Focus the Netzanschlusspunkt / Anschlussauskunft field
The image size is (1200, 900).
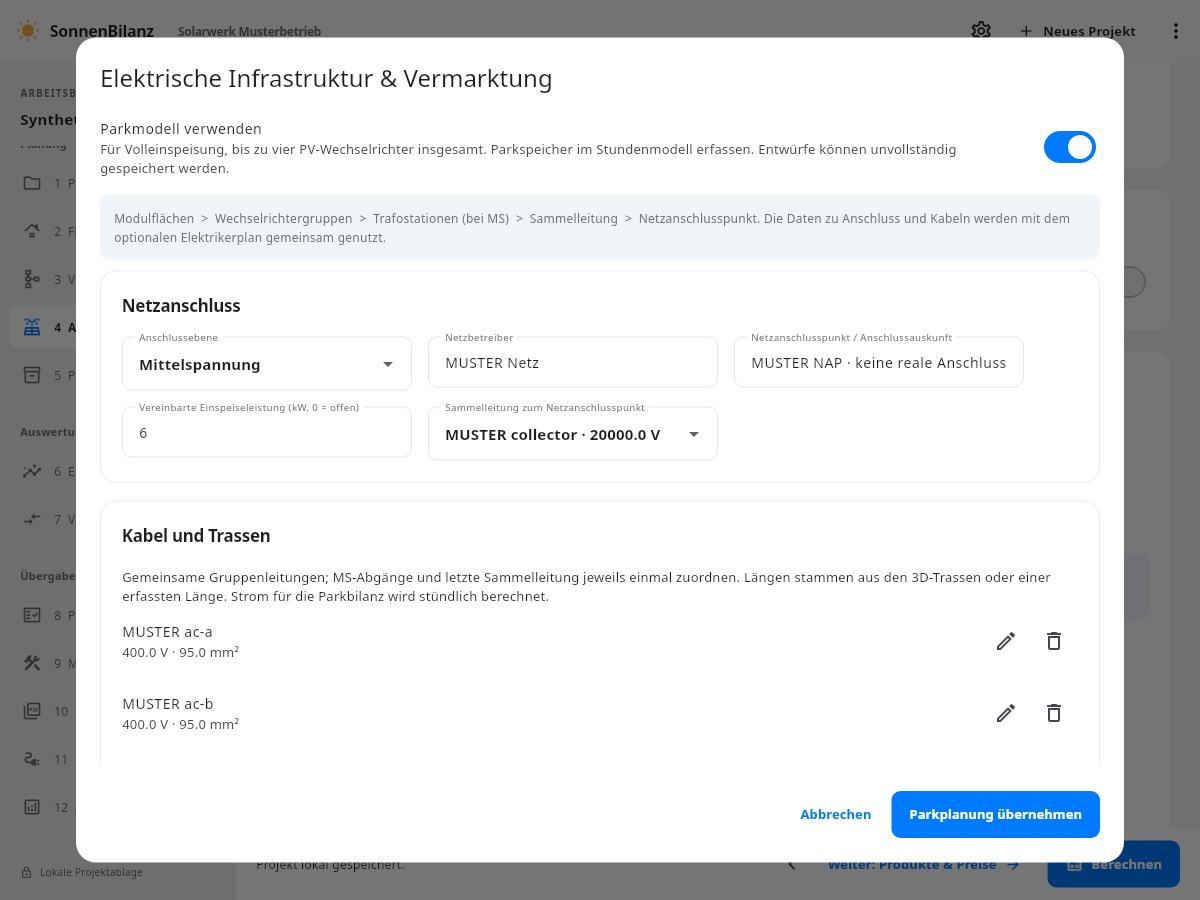(879, 362)
